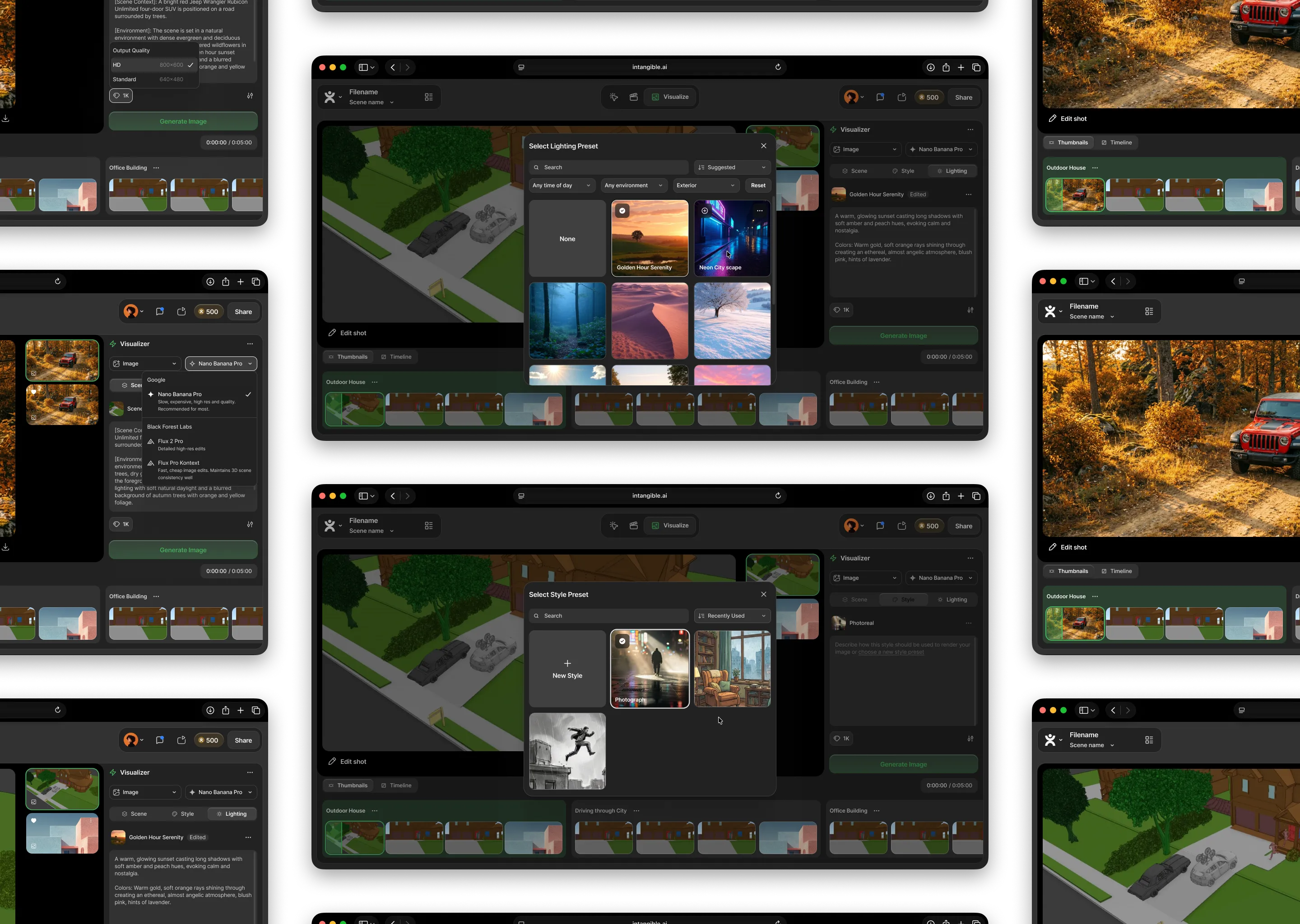Click Search field in Select Lighting Preset dialog

608,167
